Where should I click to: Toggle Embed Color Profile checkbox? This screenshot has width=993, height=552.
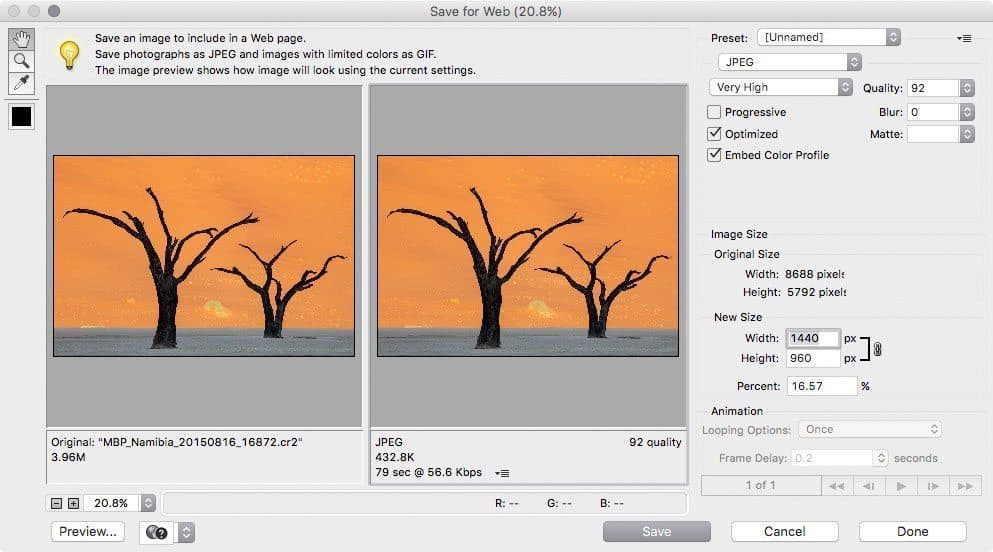714,155
